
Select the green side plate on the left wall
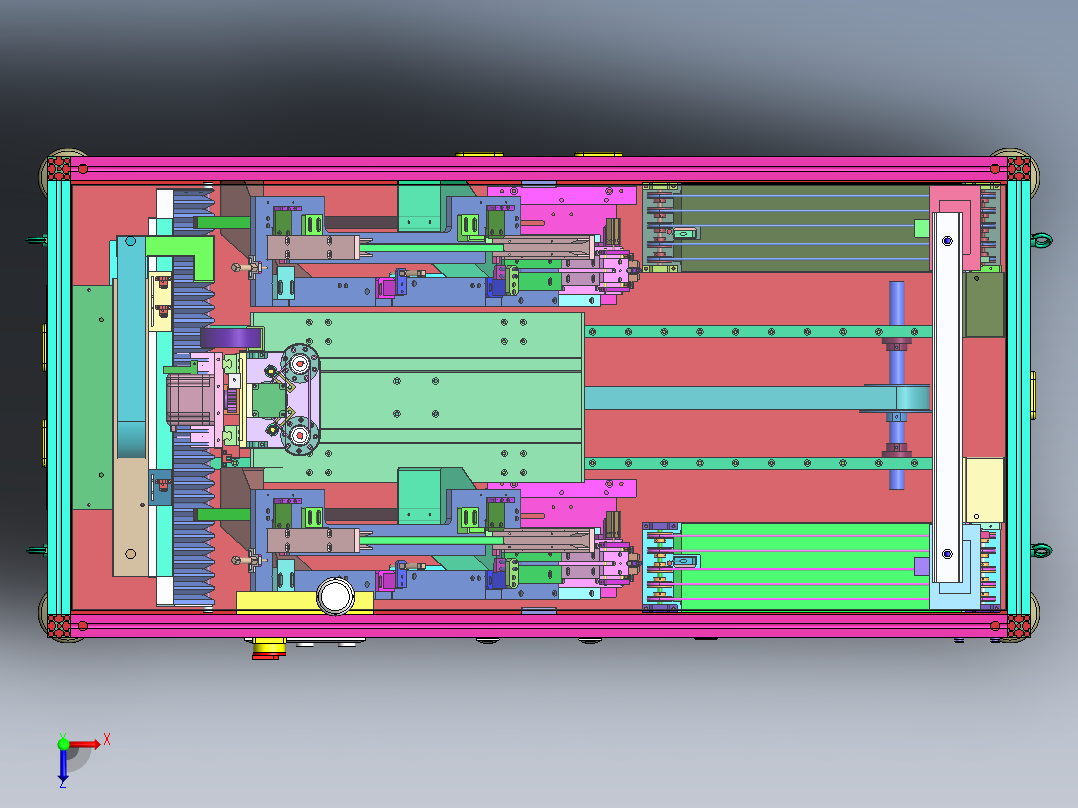92,397
